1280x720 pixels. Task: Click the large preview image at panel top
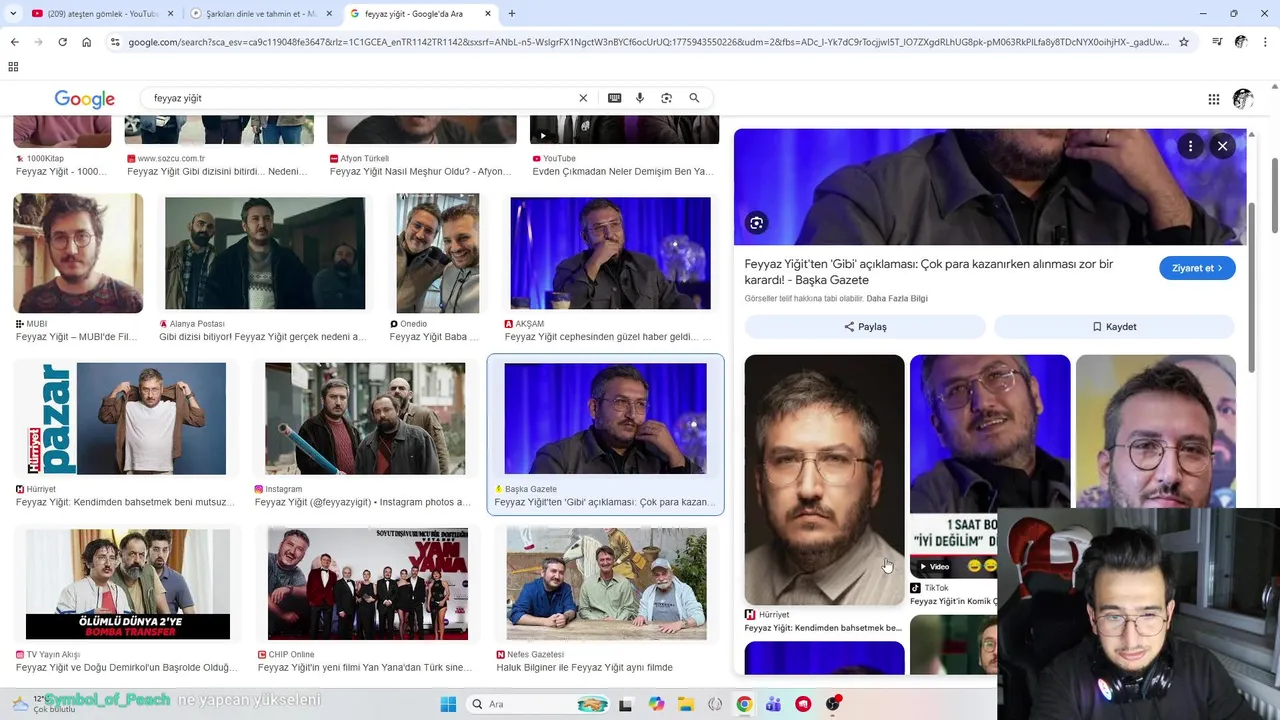(990, 186)
